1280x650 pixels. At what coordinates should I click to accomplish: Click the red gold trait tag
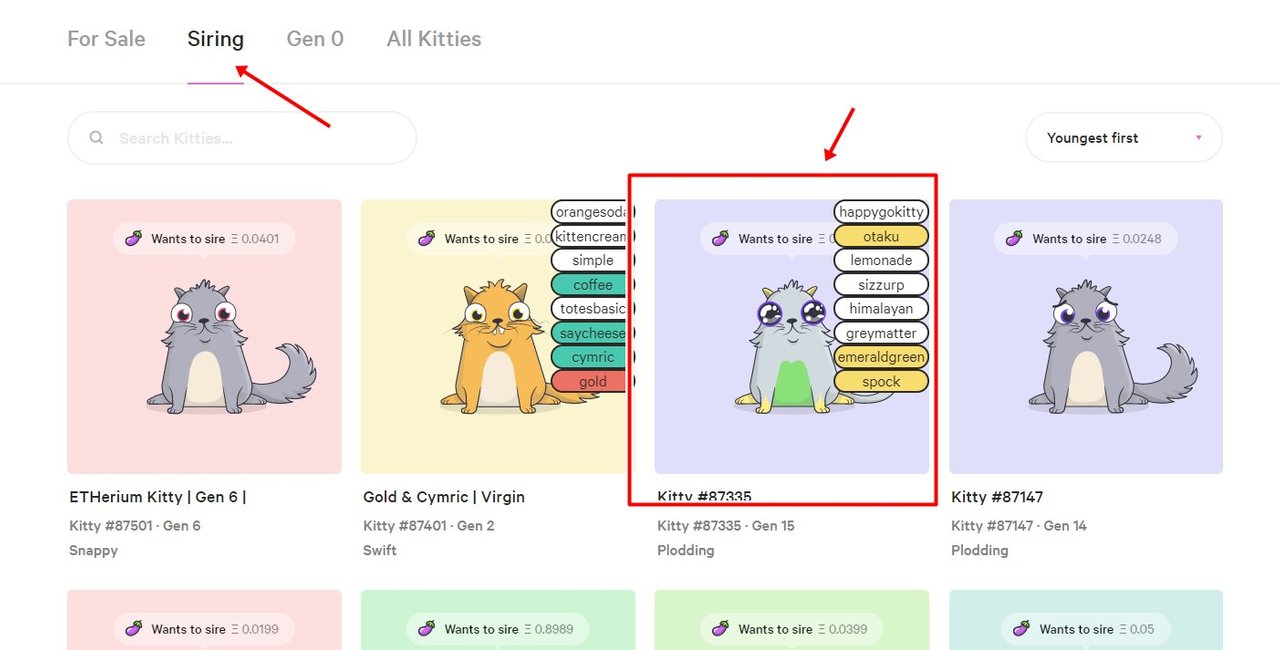[593, 382]
